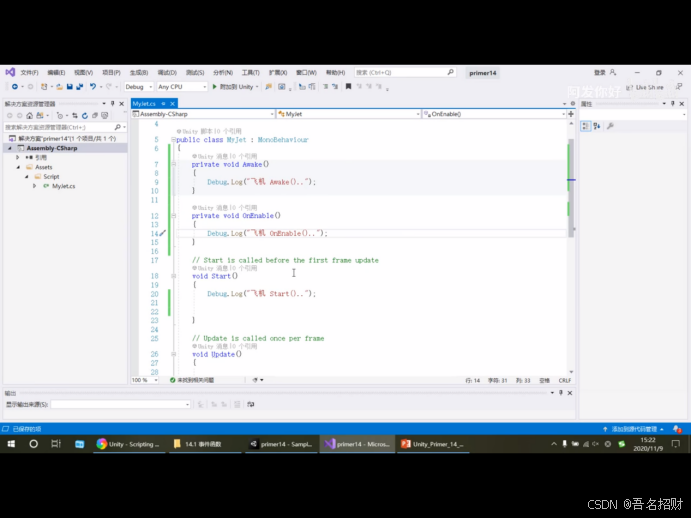The width and height of the screenshot is (692, 519).
Task: Collapse the Script folder node
Action: click(x=26, y=177)
